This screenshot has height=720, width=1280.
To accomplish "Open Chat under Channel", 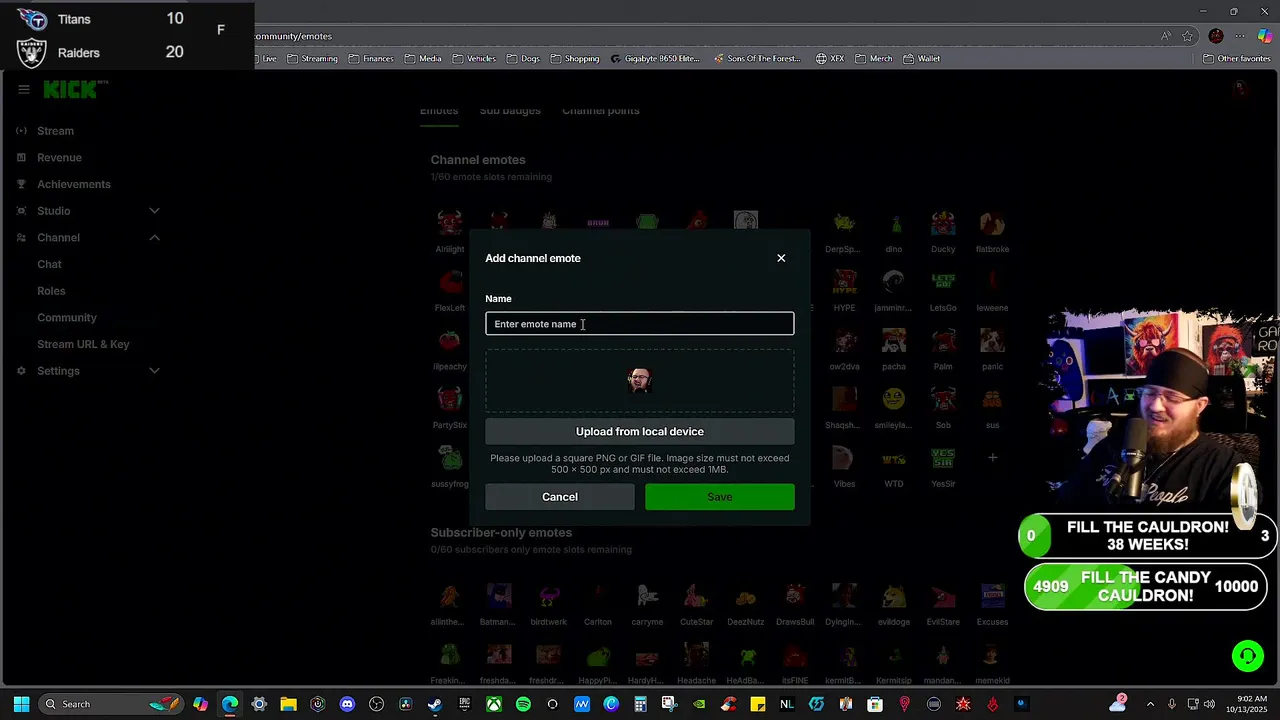I will pyautogui.click(x=49, y=264).
